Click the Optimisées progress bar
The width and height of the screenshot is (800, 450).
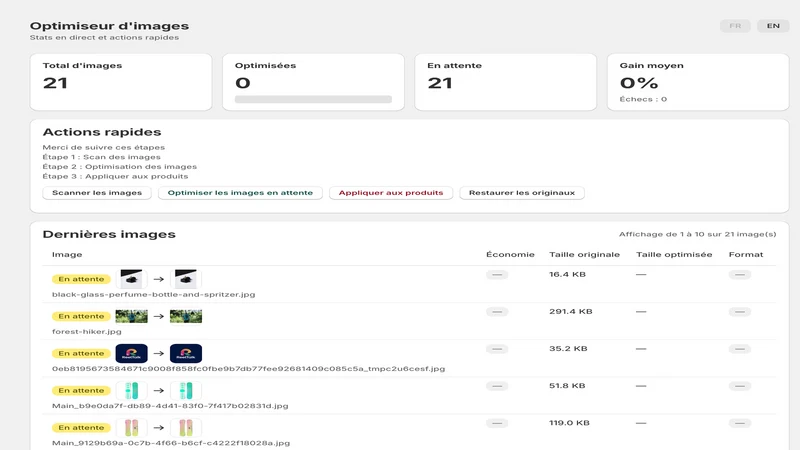313,99
